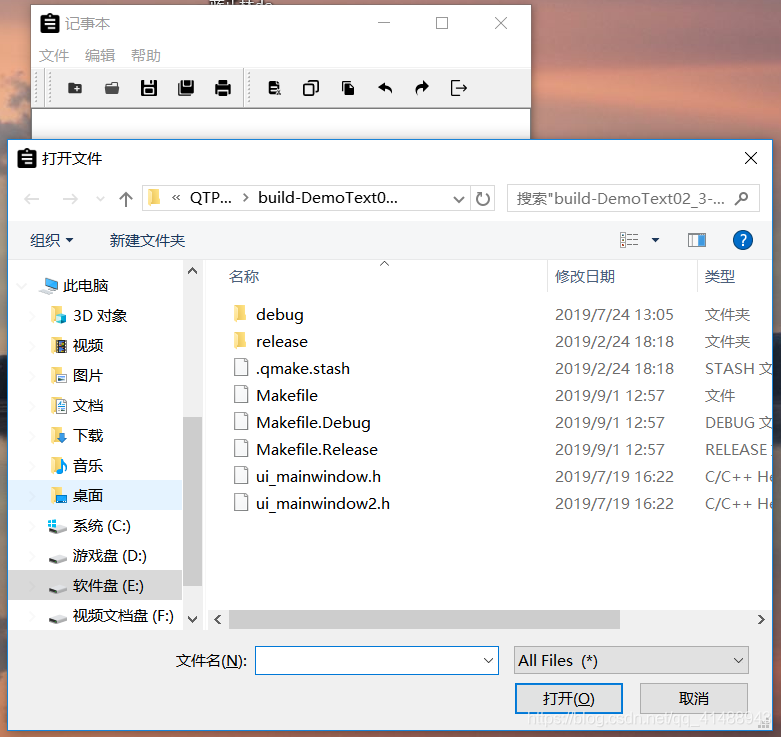The height and width of the screenshot is (737, 781).
Task: Click the 文件名 input field
Action: coord(369,660)
